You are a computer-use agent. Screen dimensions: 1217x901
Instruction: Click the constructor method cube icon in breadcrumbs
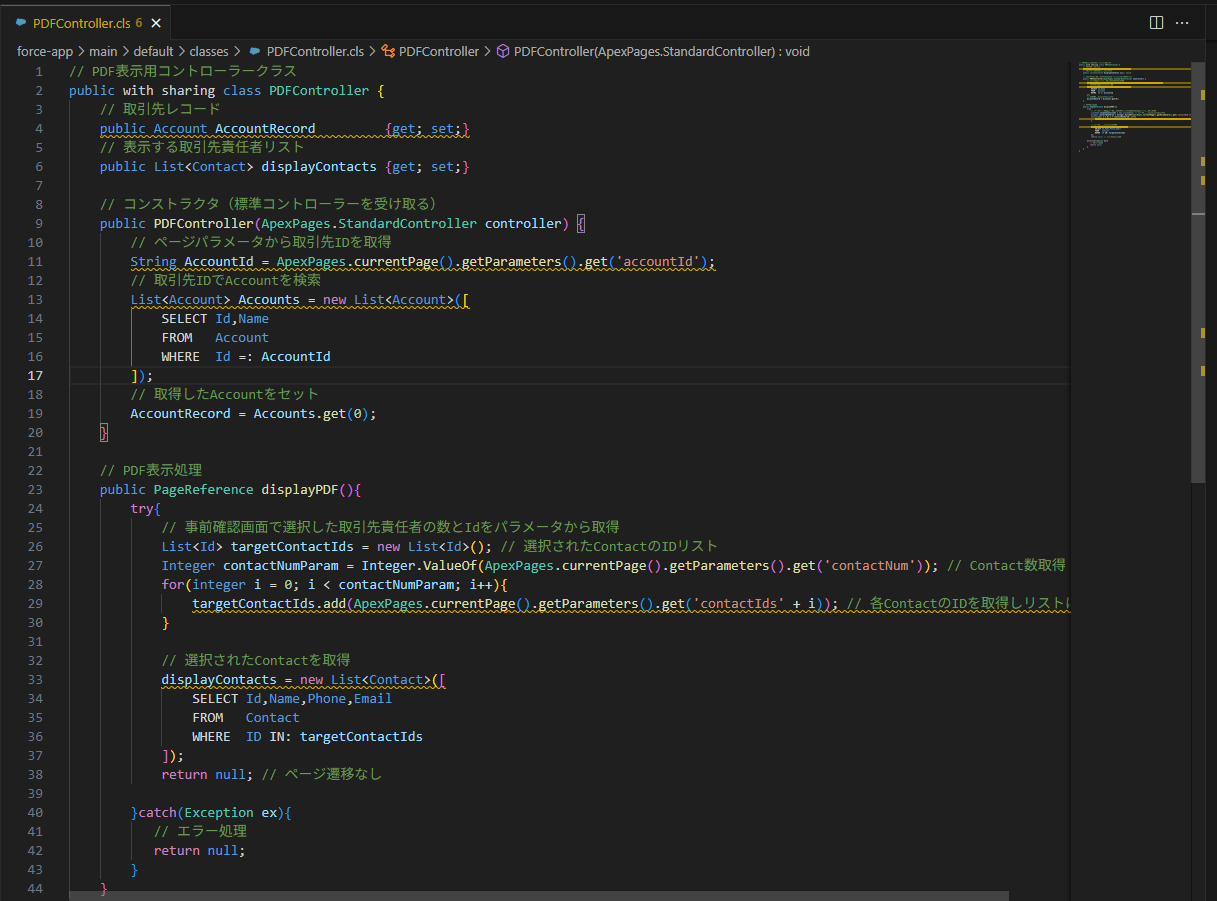click(503, 51)
